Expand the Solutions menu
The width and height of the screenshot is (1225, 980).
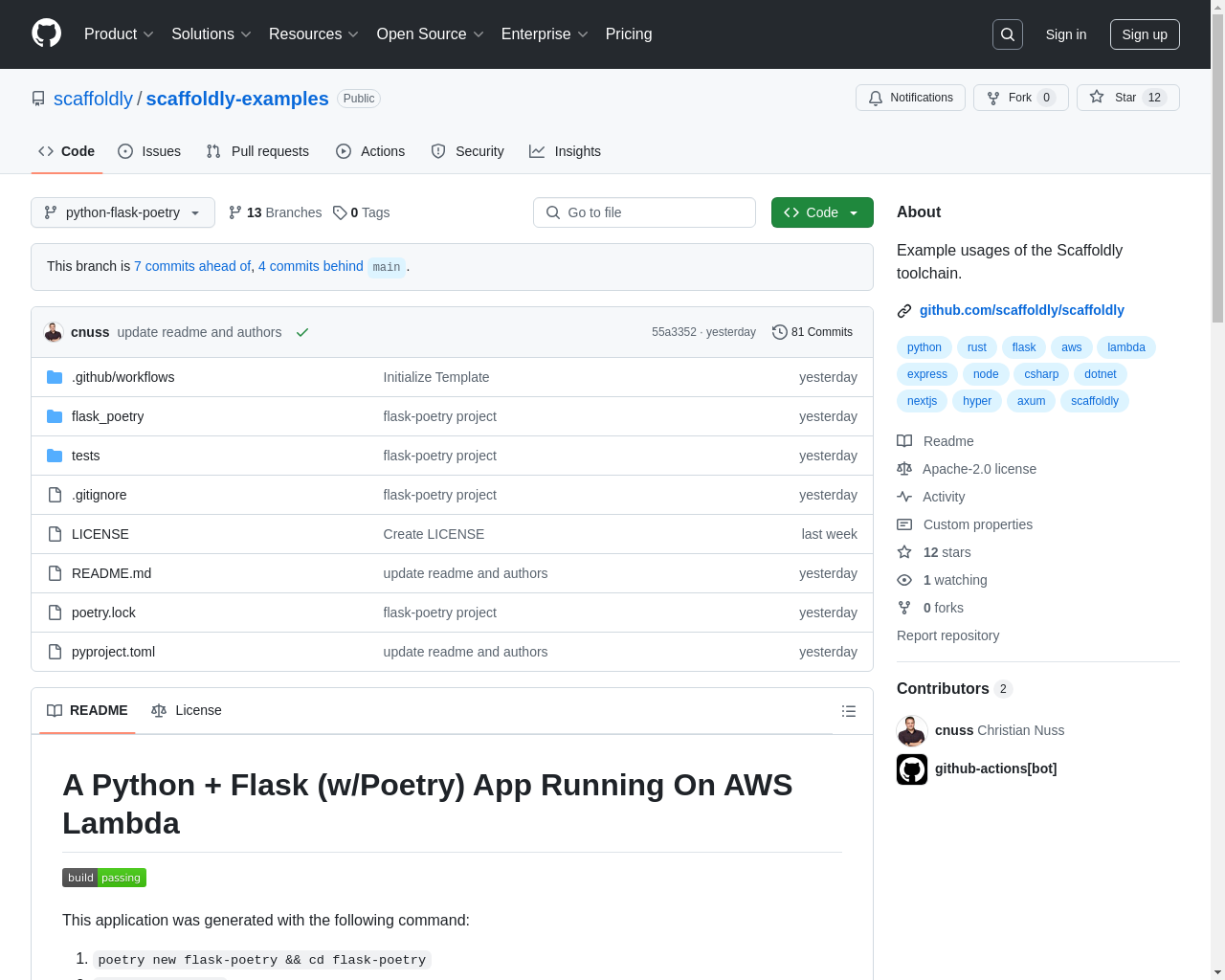[x=211, y=34]
